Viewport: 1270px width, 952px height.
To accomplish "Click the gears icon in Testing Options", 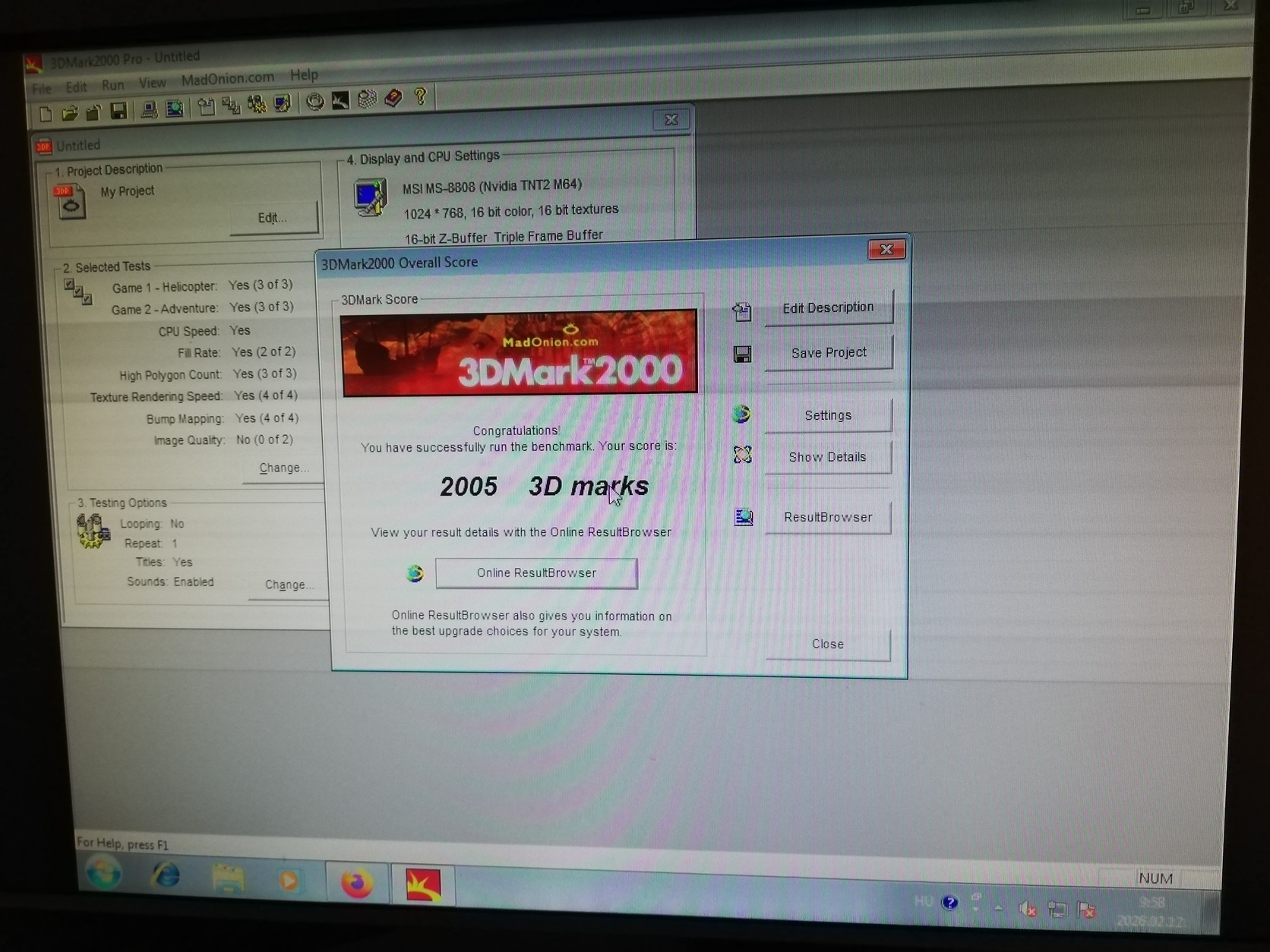I will point(93,531).
